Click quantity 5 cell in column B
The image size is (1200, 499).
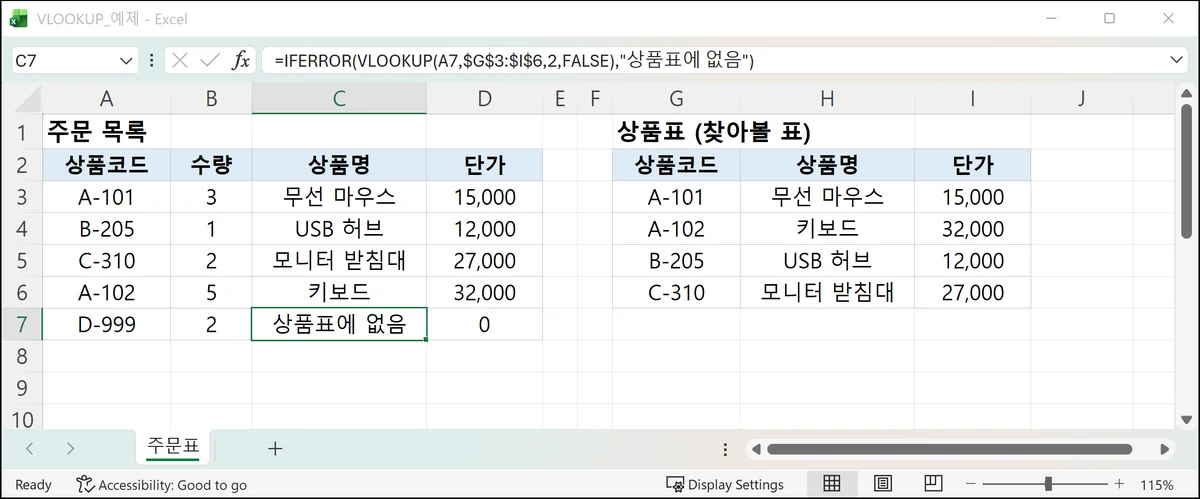(x=211, y=292)
